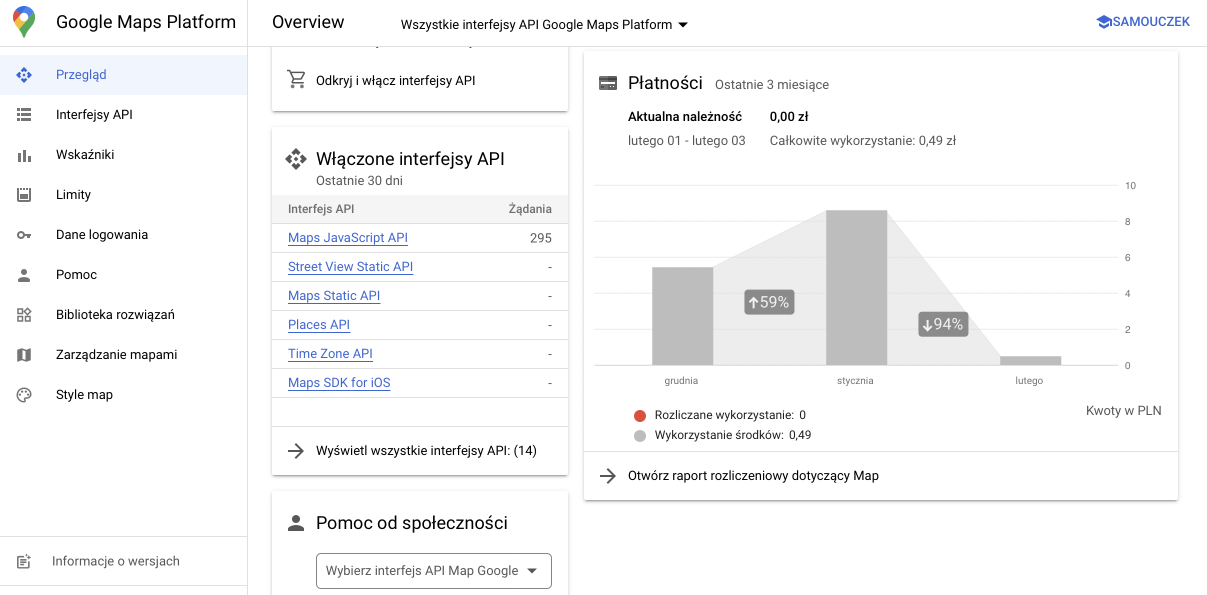The height and width of the screenshot is (595, 1207).
Task: Select Informacje o wersjach in the sidebar
Action: (x=116, y=561)
